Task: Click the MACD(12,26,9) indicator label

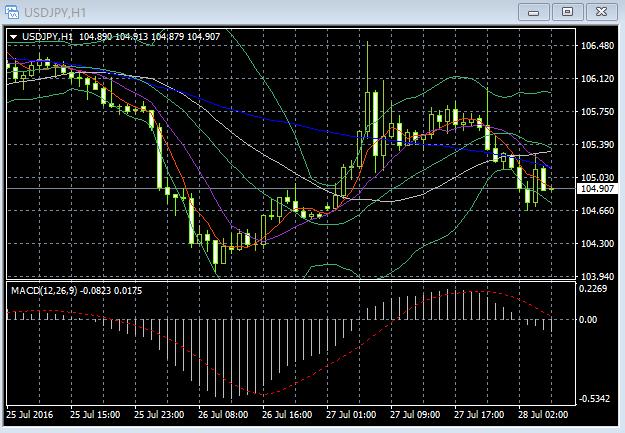Action: coord(44,291)
